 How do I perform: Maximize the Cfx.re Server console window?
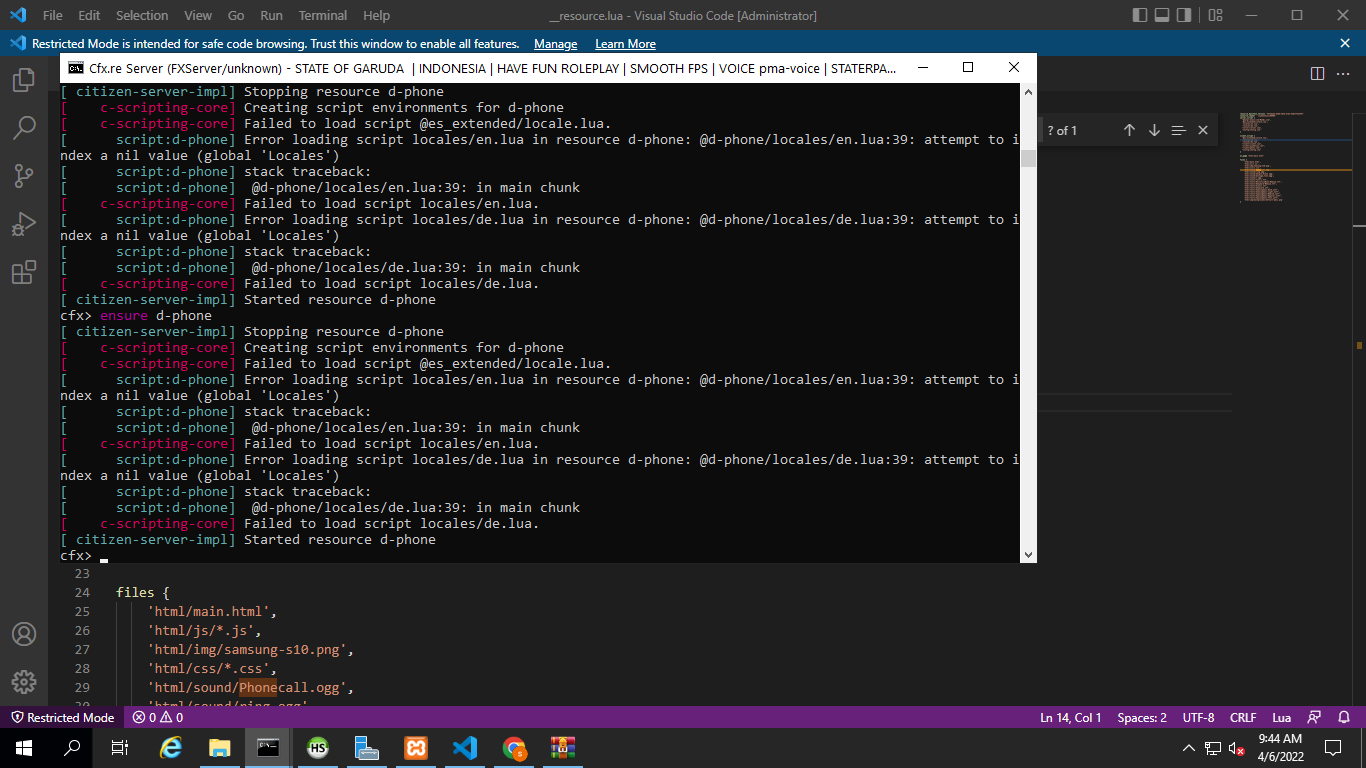pyautogui.click(x=968, y=68)
